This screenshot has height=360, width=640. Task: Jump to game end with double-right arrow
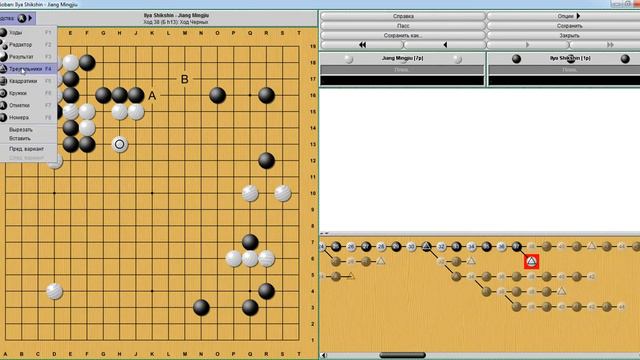click(610, 45)
